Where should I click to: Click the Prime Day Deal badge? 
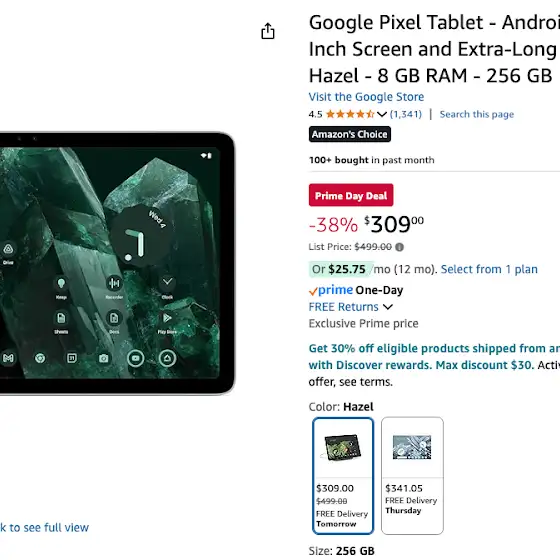click(x=351, y=195)
